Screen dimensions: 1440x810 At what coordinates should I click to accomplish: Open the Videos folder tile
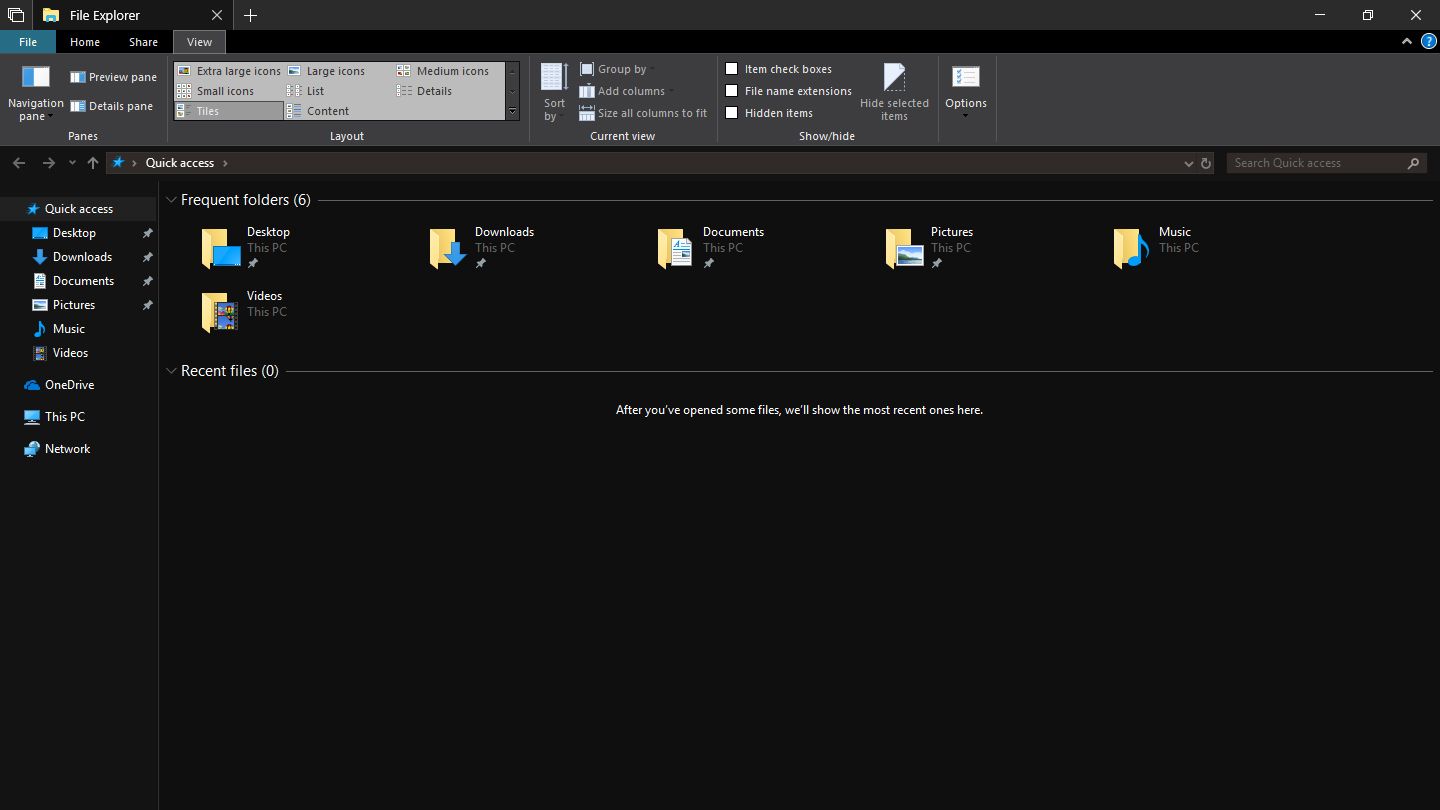coord(244,312)
